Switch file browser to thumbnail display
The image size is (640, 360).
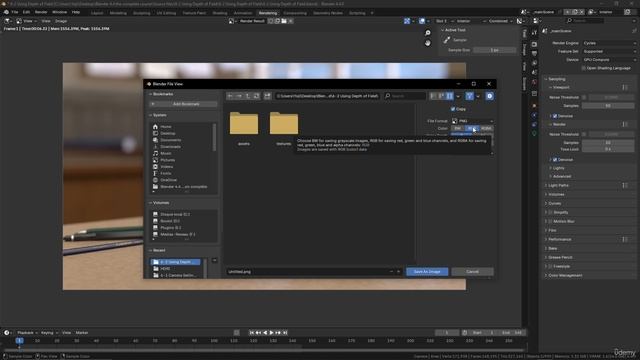pos(449,96)
